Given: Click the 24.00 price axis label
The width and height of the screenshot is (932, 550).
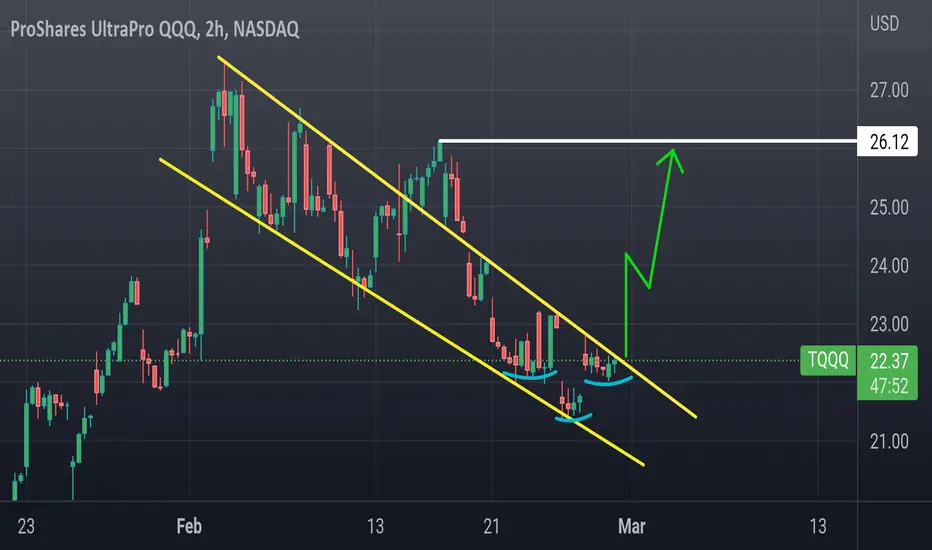Looking at the screenshot, I should tap(889, 266).
